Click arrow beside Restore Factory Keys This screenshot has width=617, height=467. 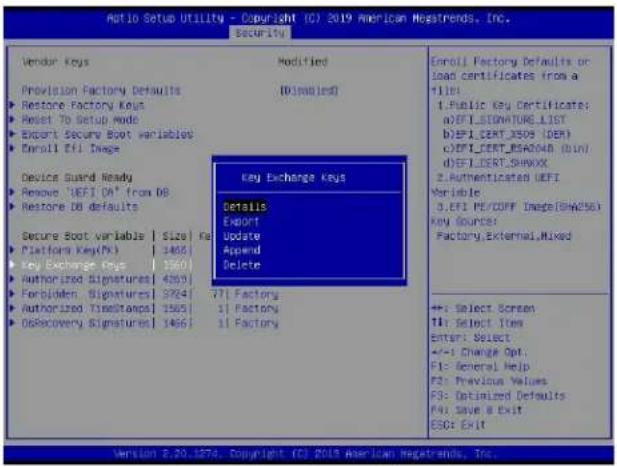coord(12,105)
